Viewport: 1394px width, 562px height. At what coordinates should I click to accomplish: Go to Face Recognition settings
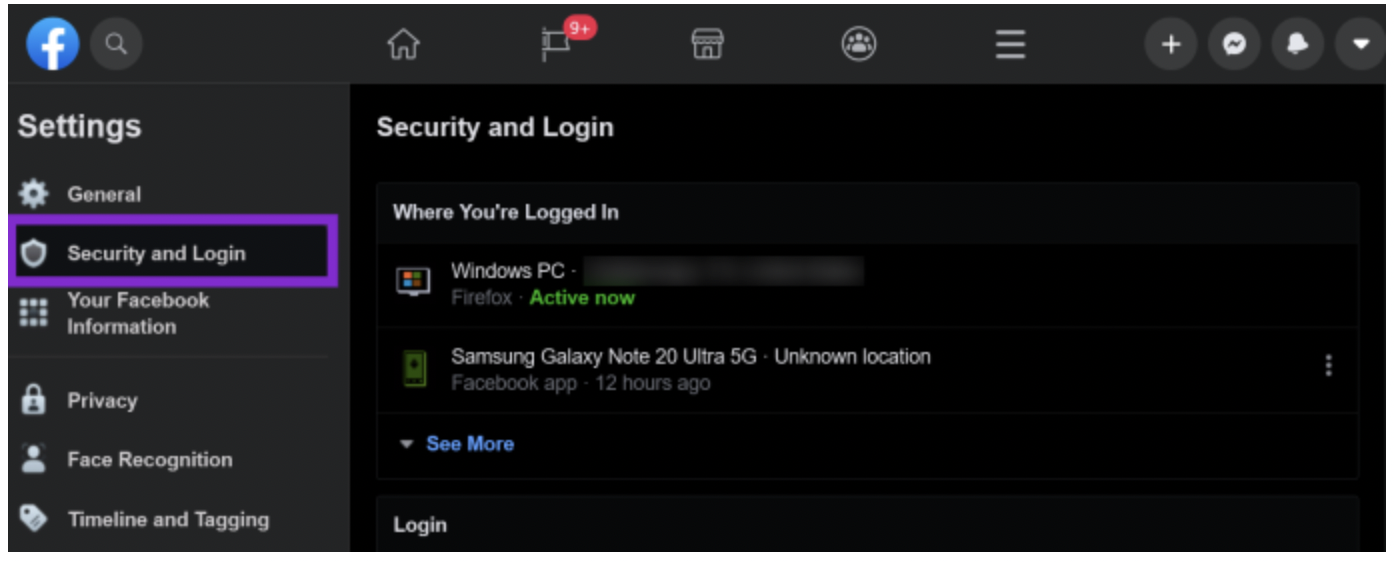(149, 460)
